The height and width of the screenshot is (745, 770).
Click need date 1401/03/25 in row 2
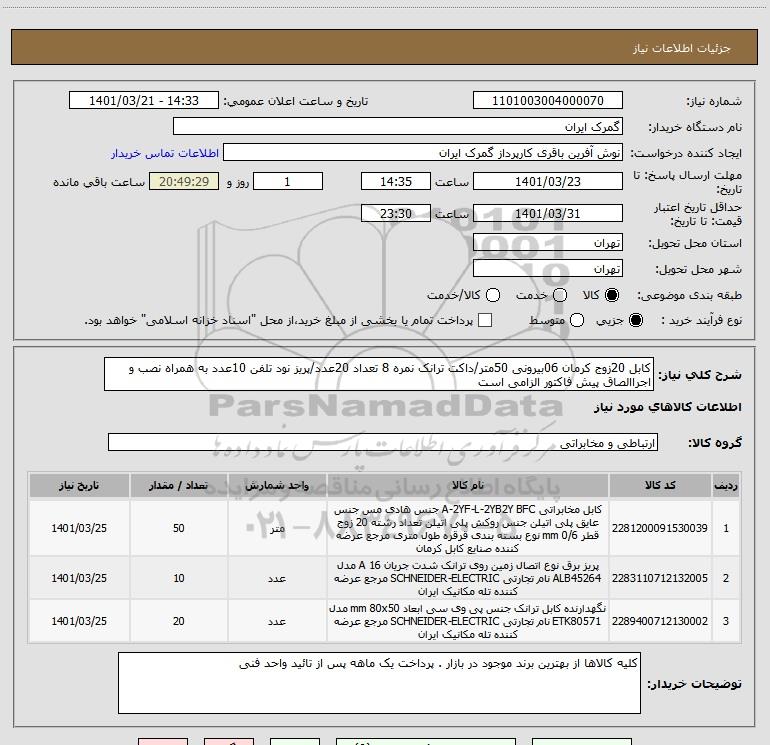(79, 579)
